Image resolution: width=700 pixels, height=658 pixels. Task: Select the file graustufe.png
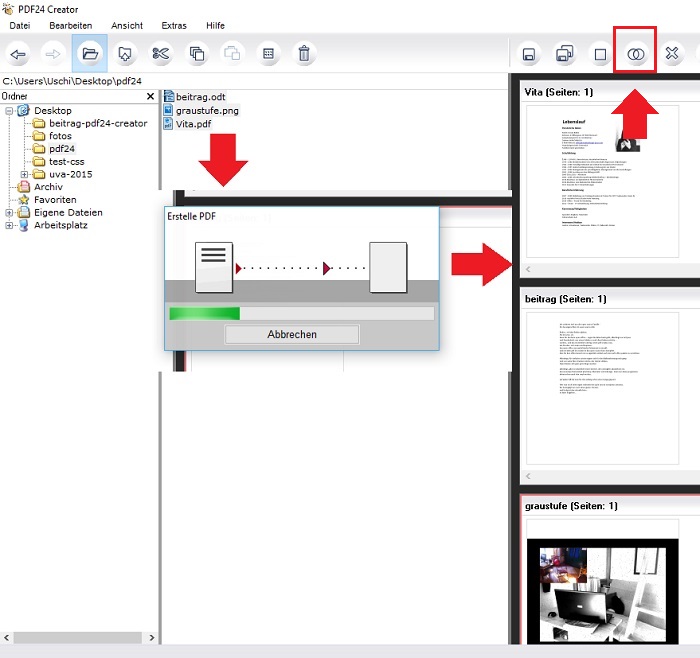coord(207,110)
